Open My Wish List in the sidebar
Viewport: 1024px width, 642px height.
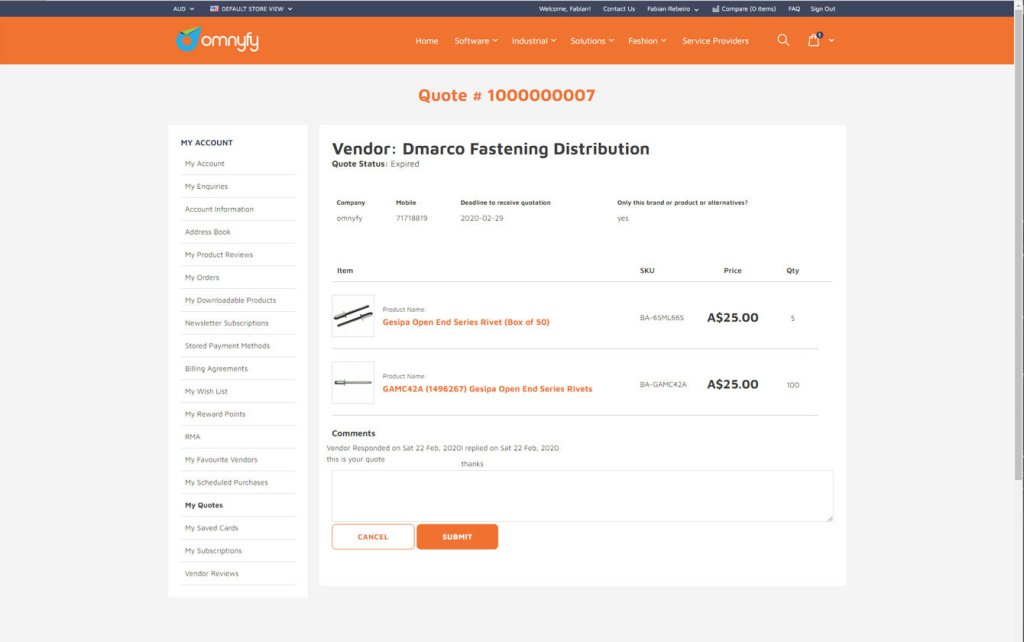click(206, 392)
